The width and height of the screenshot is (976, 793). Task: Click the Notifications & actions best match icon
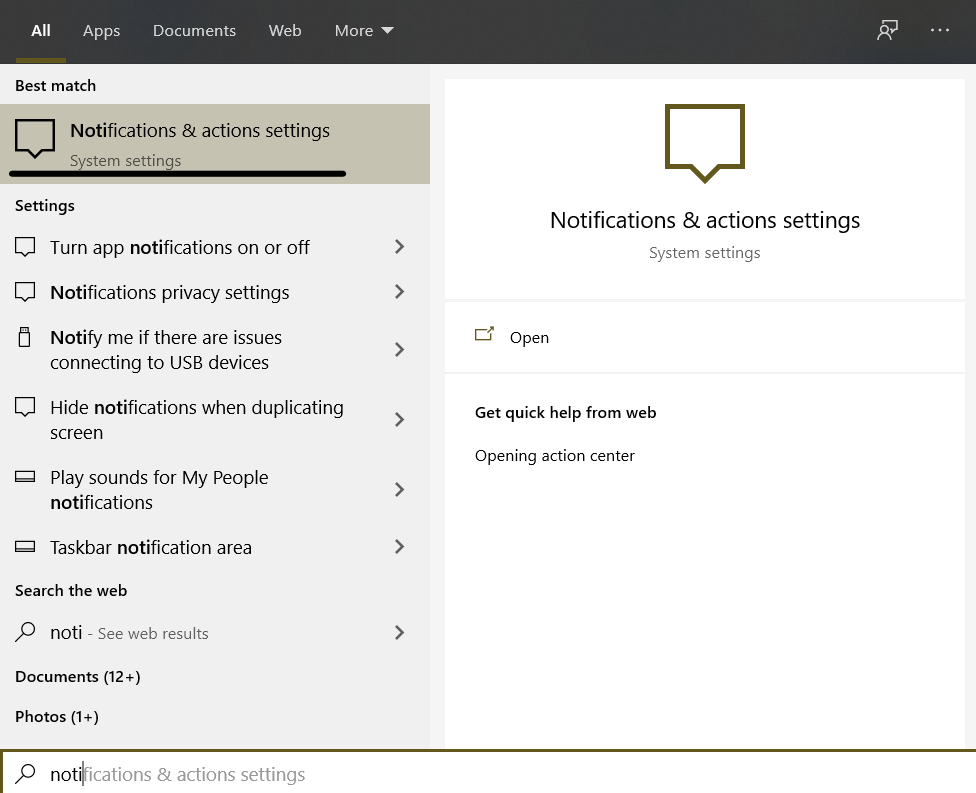click(x=35, y=139)
